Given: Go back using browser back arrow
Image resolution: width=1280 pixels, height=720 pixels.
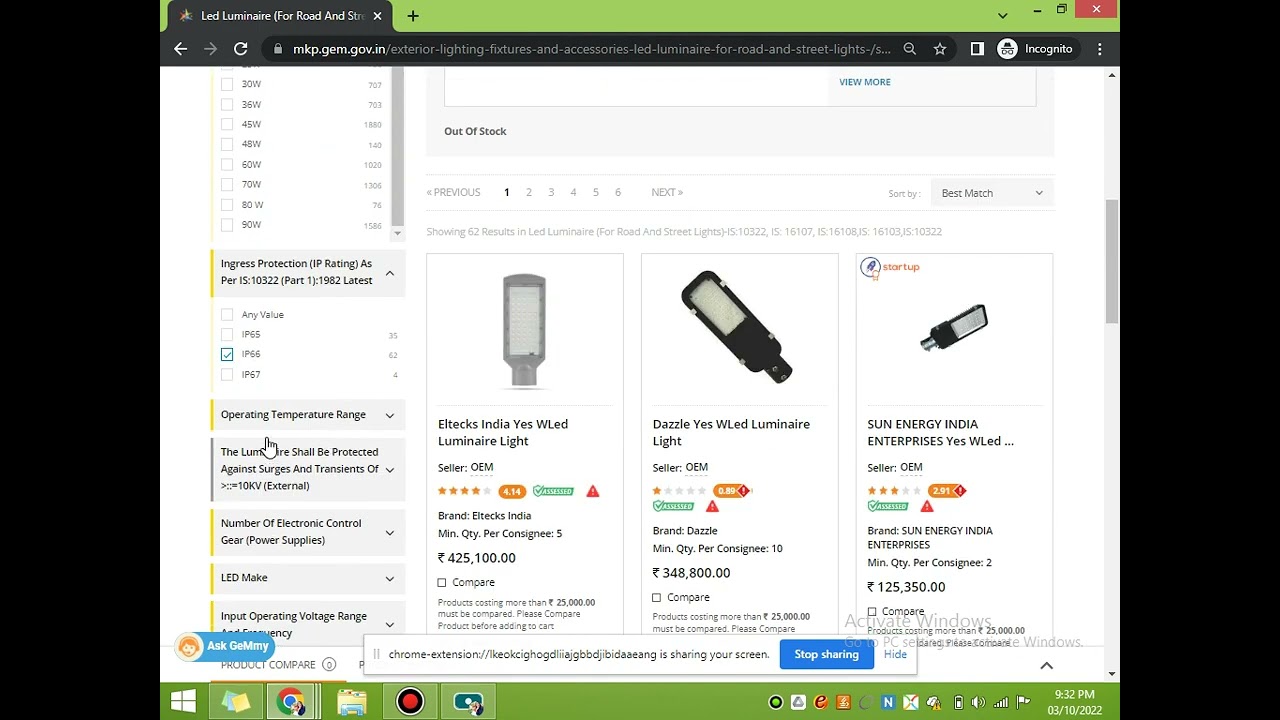Looking at the screenshot, I should 181,49.
